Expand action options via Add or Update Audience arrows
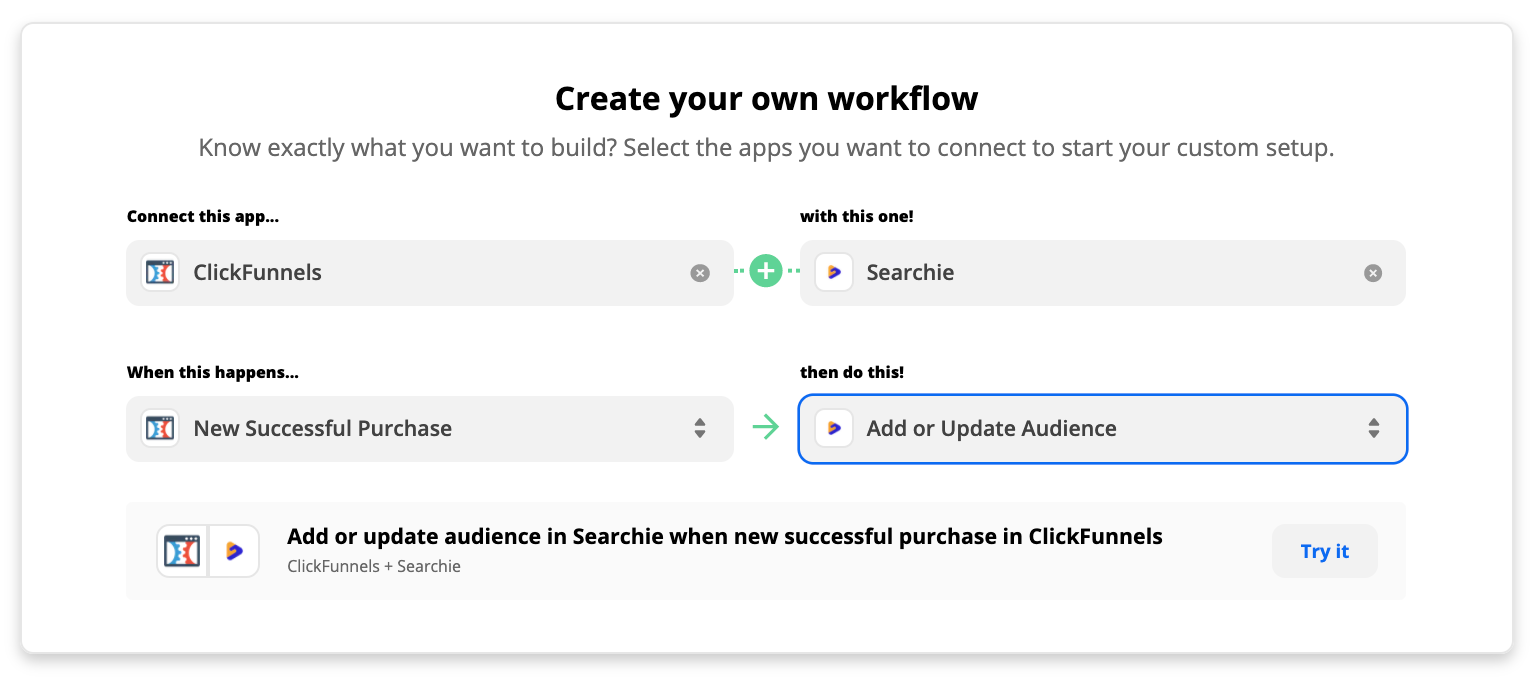This screenshot has width=1534, height=680. [1374, 428]
